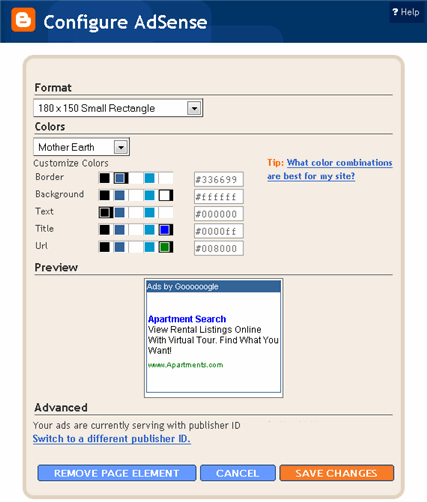
Task: Select the white swatch for Title
Action: [135, 230]
